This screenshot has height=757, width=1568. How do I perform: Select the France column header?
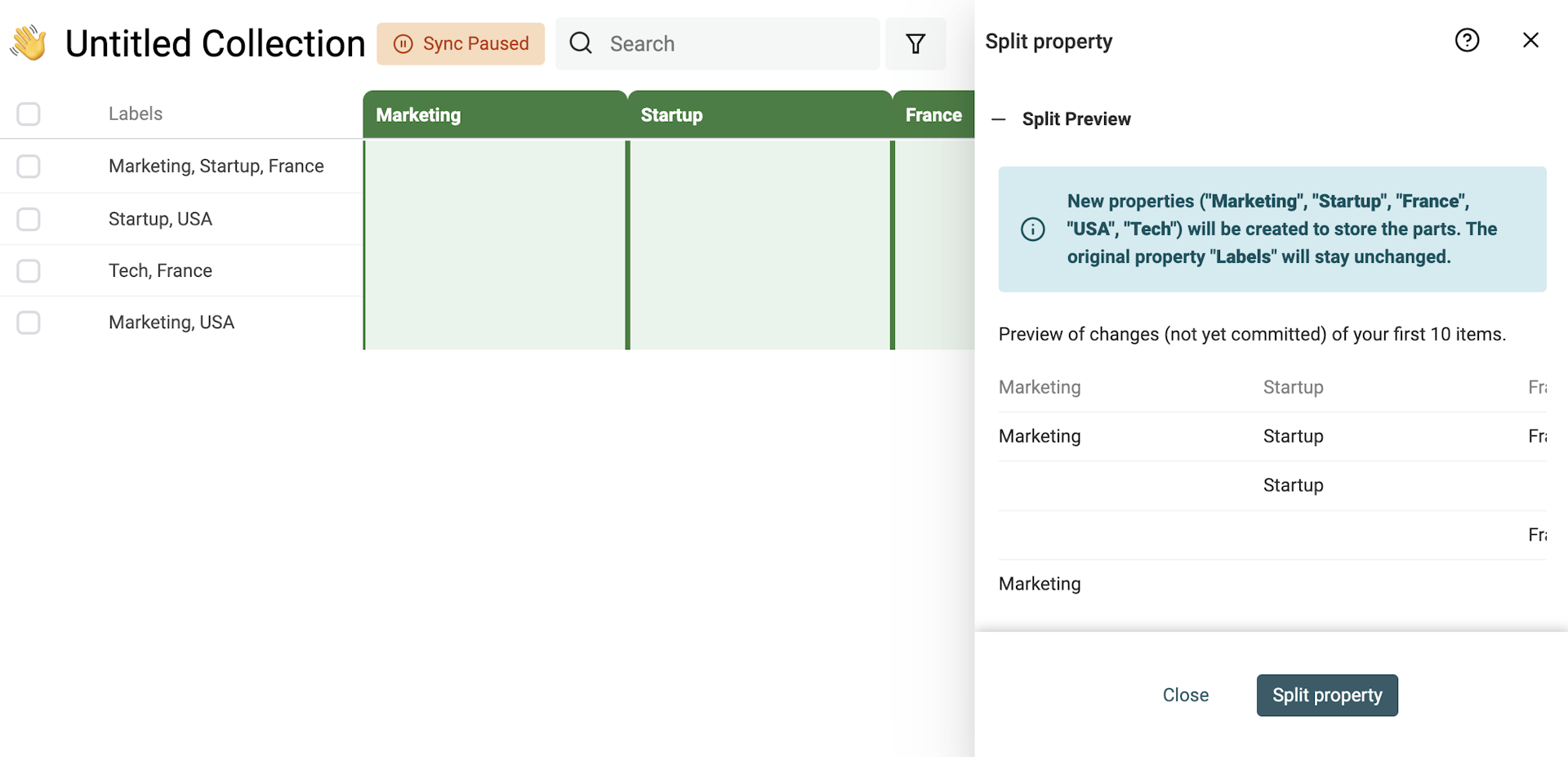coord(933,115)
